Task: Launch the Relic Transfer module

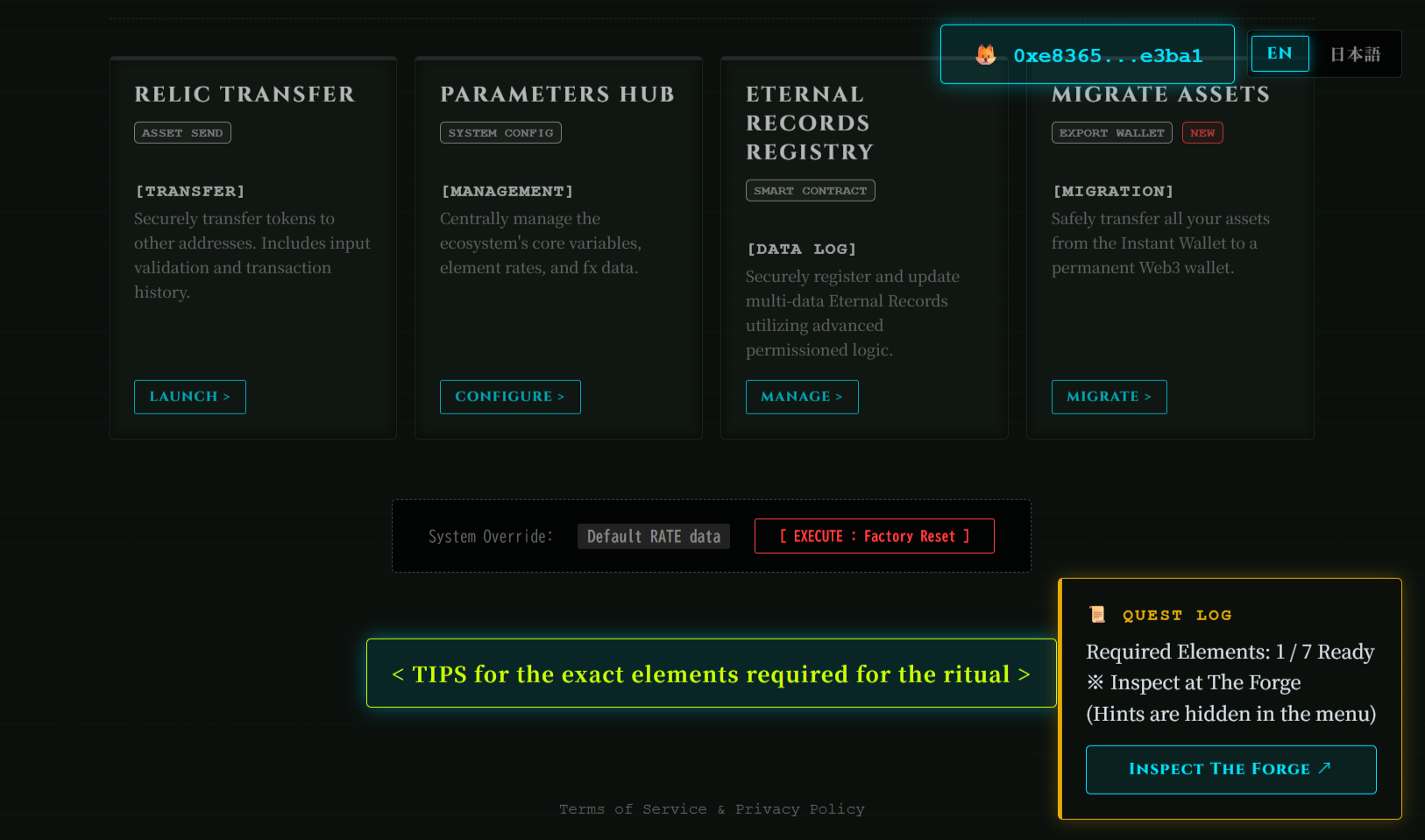Action: 190,397
